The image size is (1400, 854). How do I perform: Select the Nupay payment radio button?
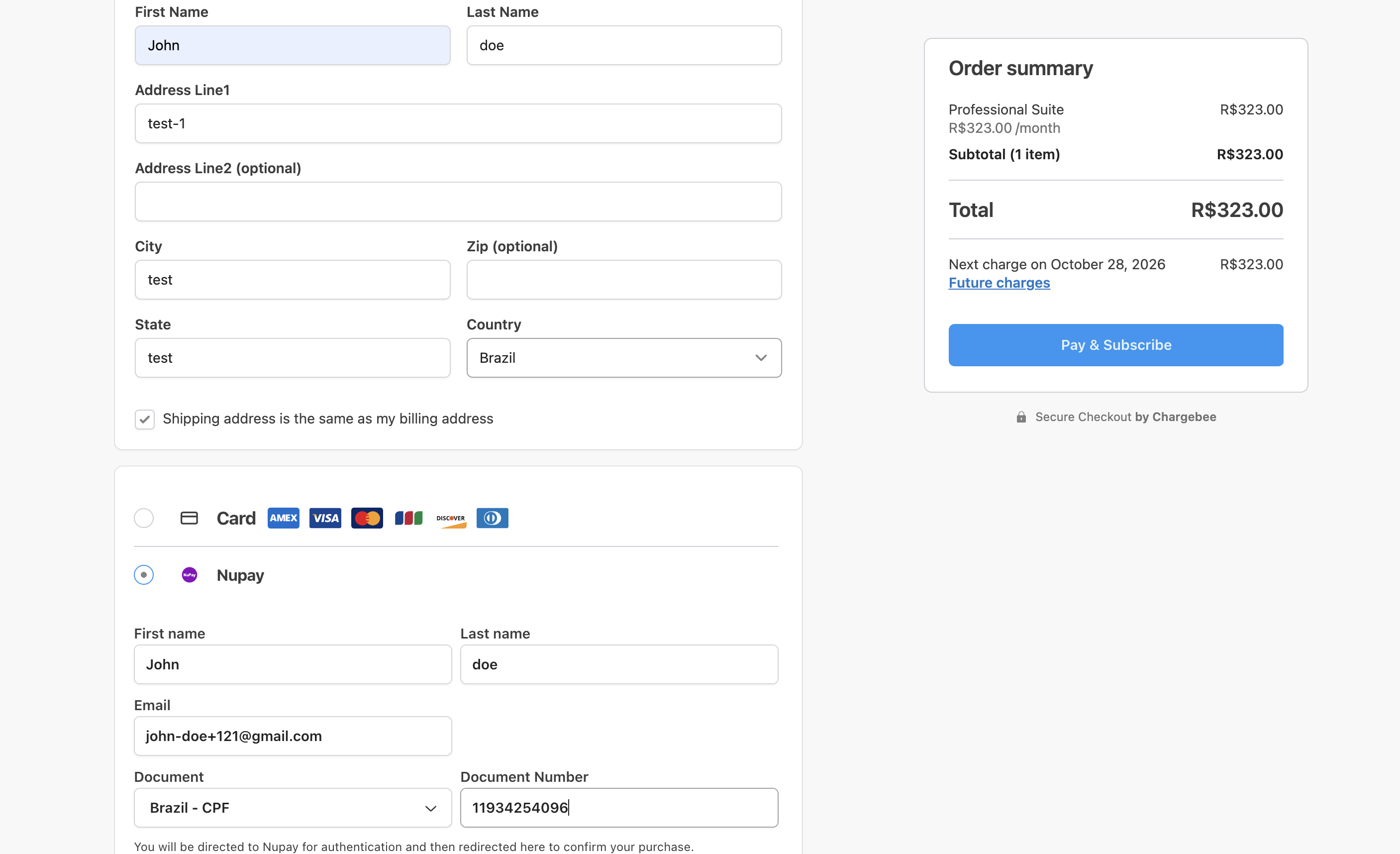[144, 574]
